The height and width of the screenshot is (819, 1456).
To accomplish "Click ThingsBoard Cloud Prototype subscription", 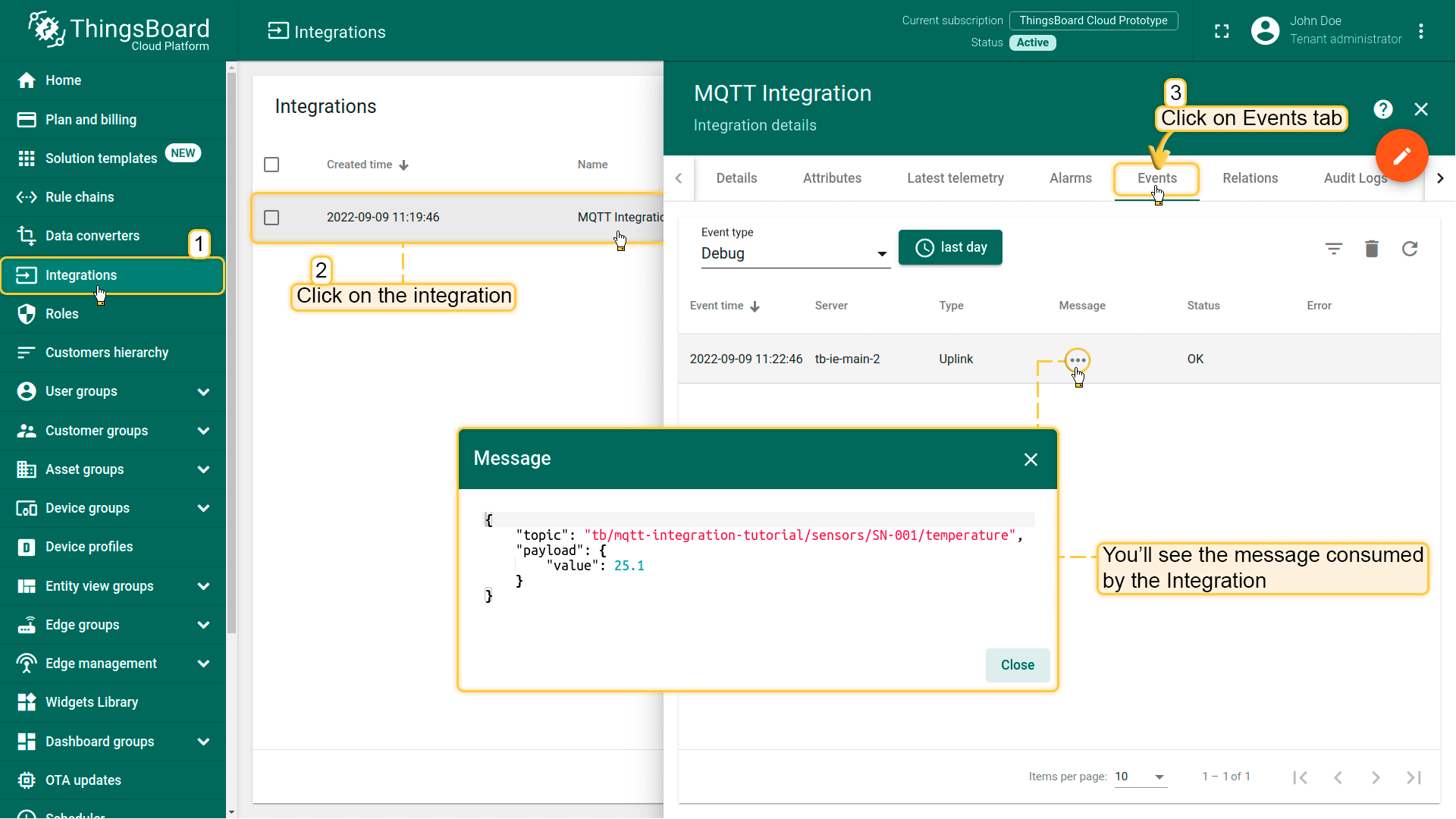I will (x=1093, y=20).
